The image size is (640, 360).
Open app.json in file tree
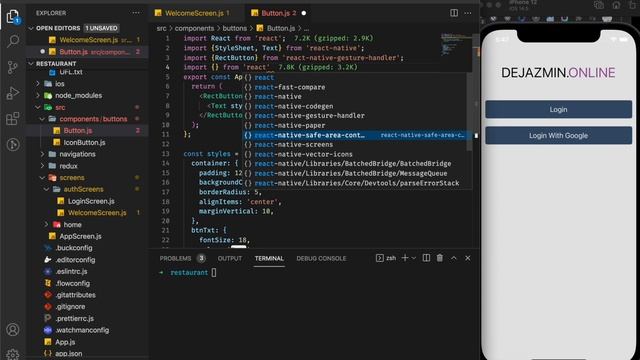tap(69, 353)
